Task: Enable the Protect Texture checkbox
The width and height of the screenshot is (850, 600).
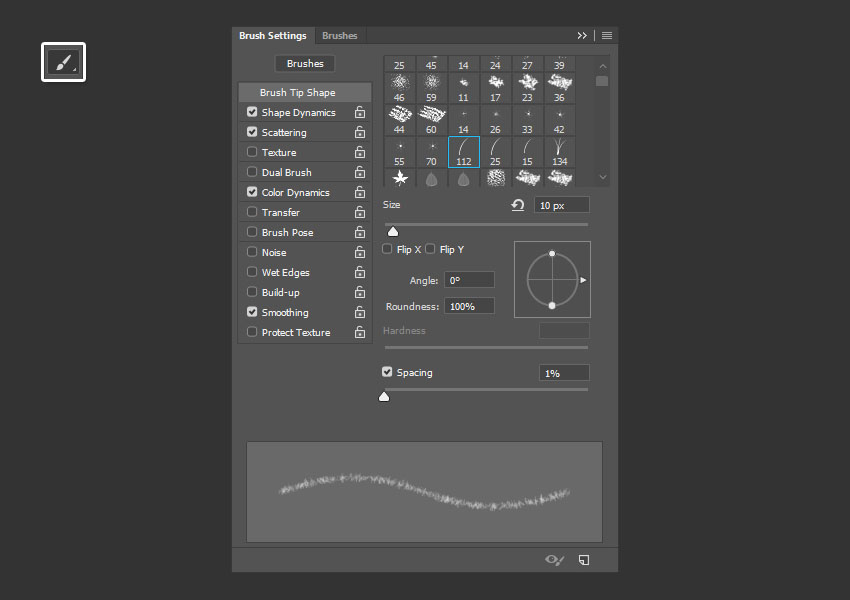Action: (252, 332)
